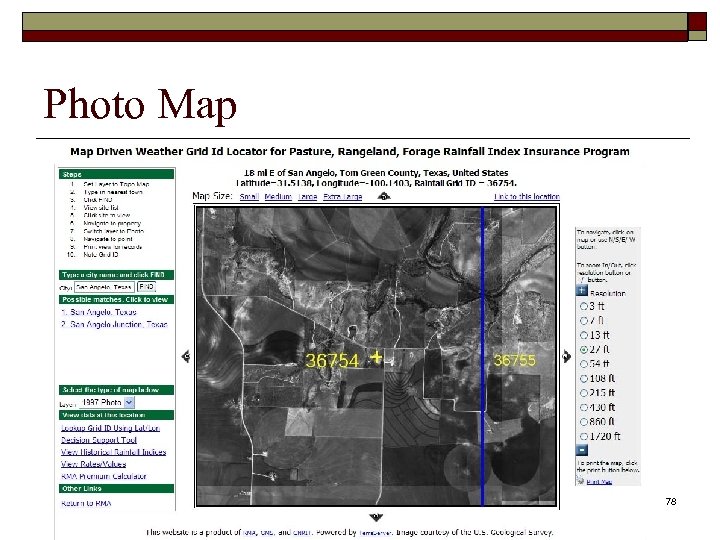The height and width of the screenshot is (540, 720).
Task: Zoom in with the blue plus button
Action: click(582, 291)
